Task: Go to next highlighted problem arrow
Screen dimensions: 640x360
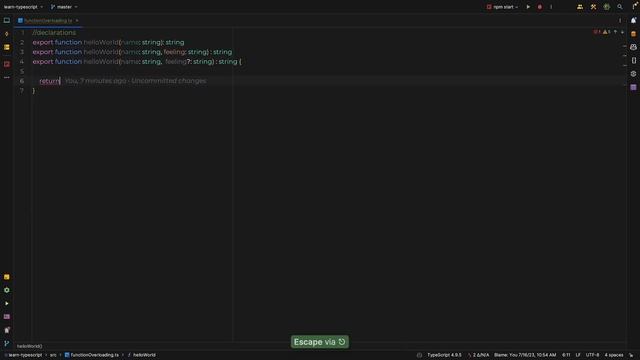Action: tap(622, 32)
